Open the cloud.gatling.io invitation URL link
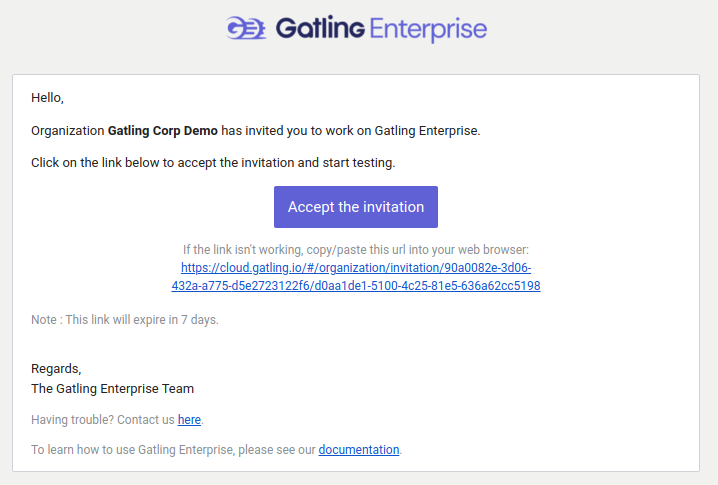 pyautogui.click(x=355, y=268)
